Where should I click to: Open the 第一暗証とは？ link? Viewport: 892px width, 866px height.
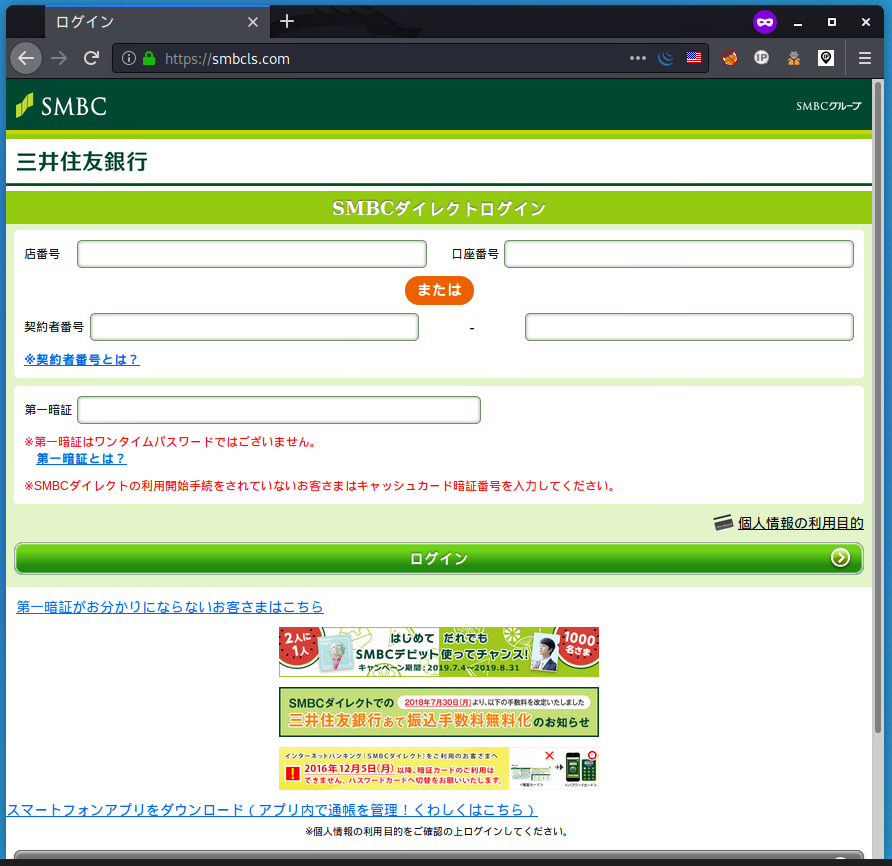click(x=81, y=459)
